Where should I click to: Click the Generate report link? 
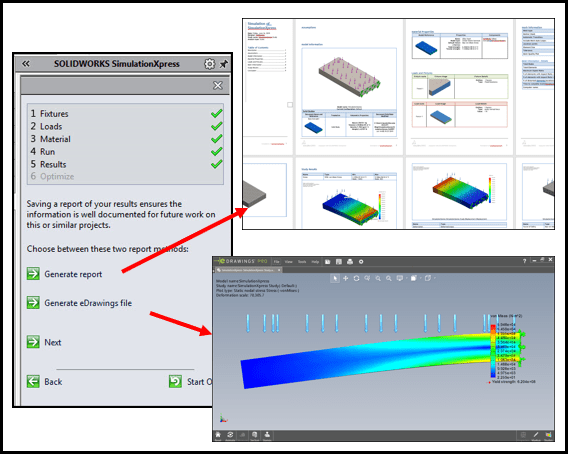(x=73, y=274)
